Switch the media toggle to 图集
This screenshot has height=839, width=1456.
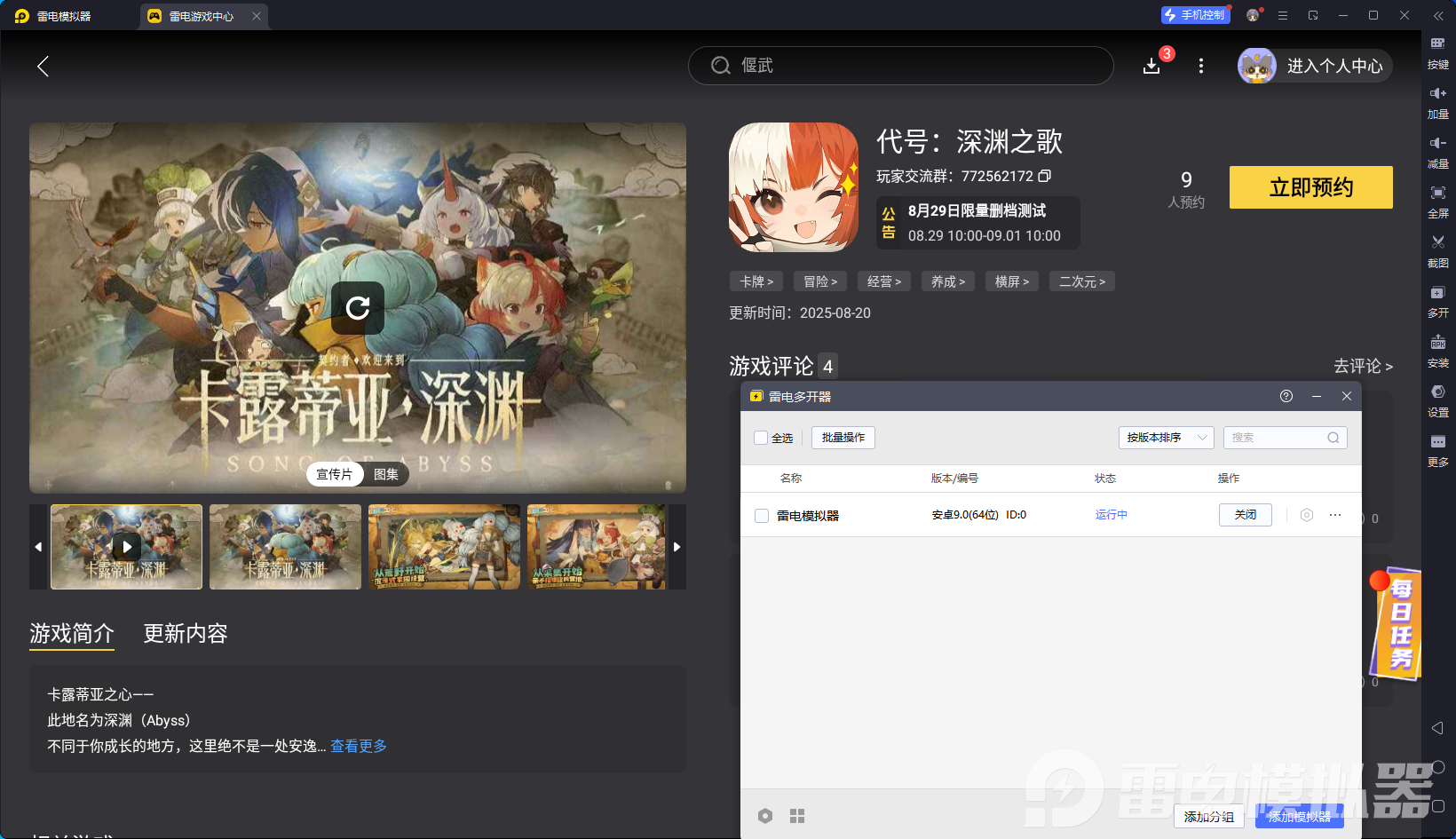tap(386, 474)
